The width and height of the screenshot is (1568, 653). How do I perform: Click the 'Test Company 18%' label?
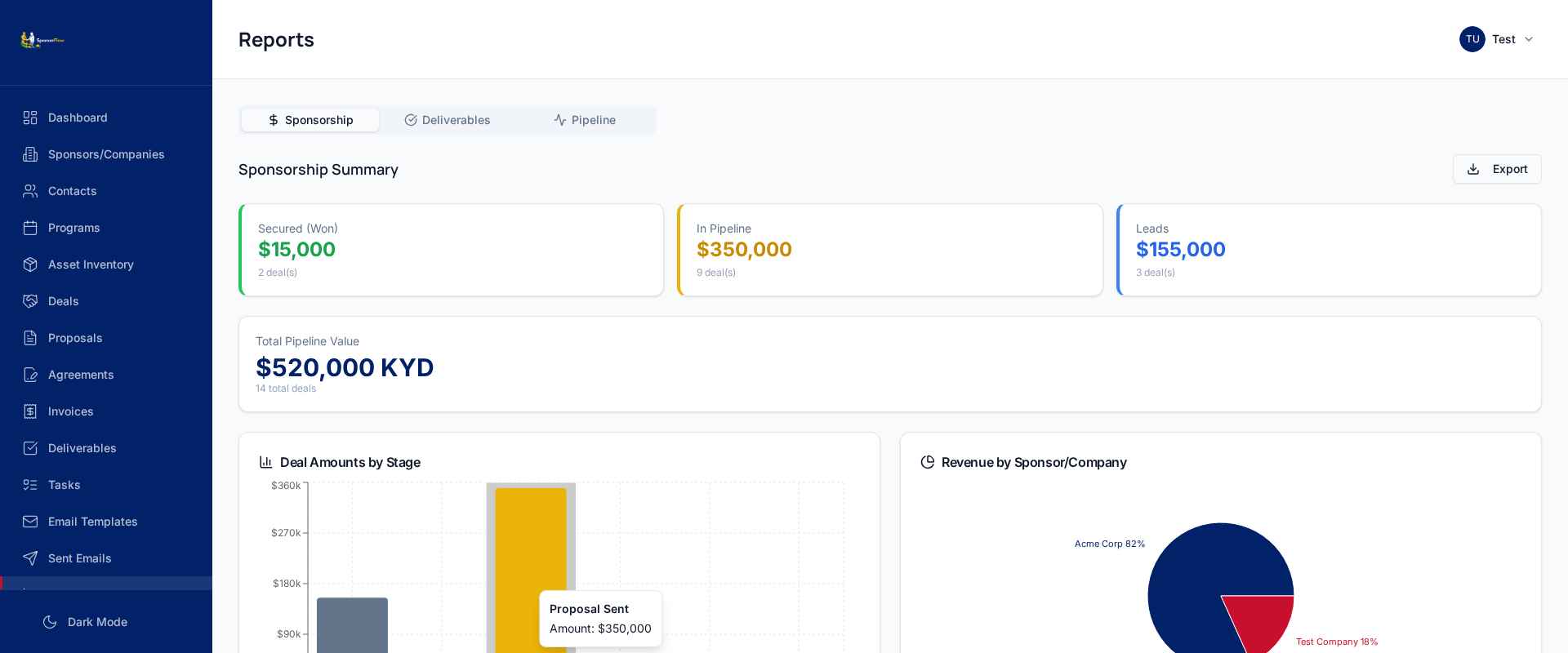(x=1337, y=642)
